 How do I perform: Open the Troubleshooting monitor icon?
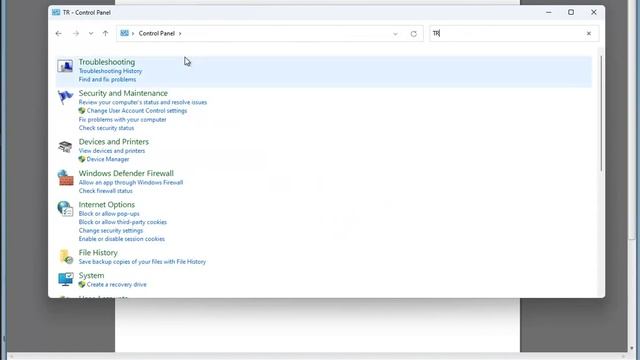(x=65, y=66)
